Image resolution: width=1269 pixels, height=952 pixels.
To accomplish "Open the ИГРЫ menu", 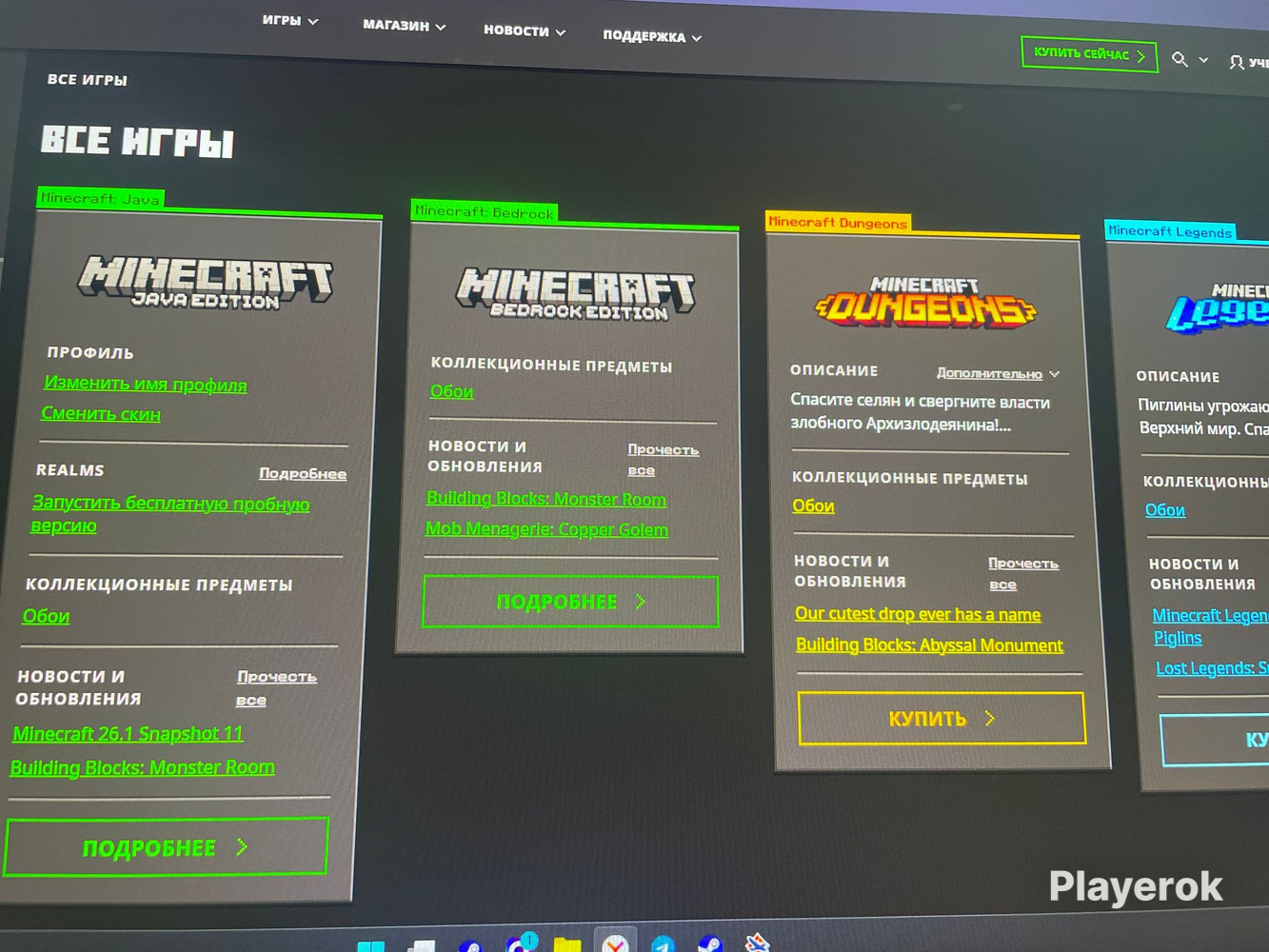I will 290,20.
